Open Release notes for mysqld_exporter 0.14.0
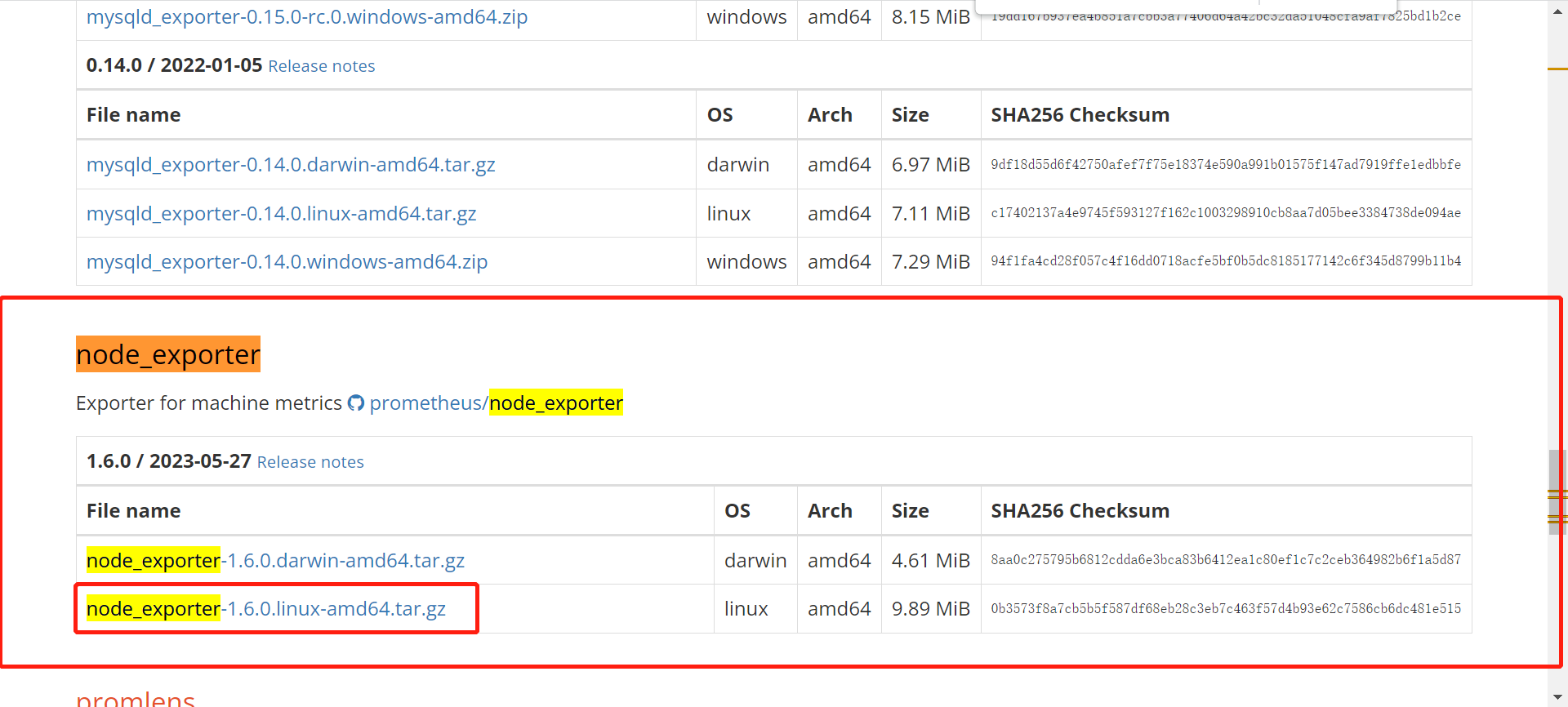 coord(322,66)
